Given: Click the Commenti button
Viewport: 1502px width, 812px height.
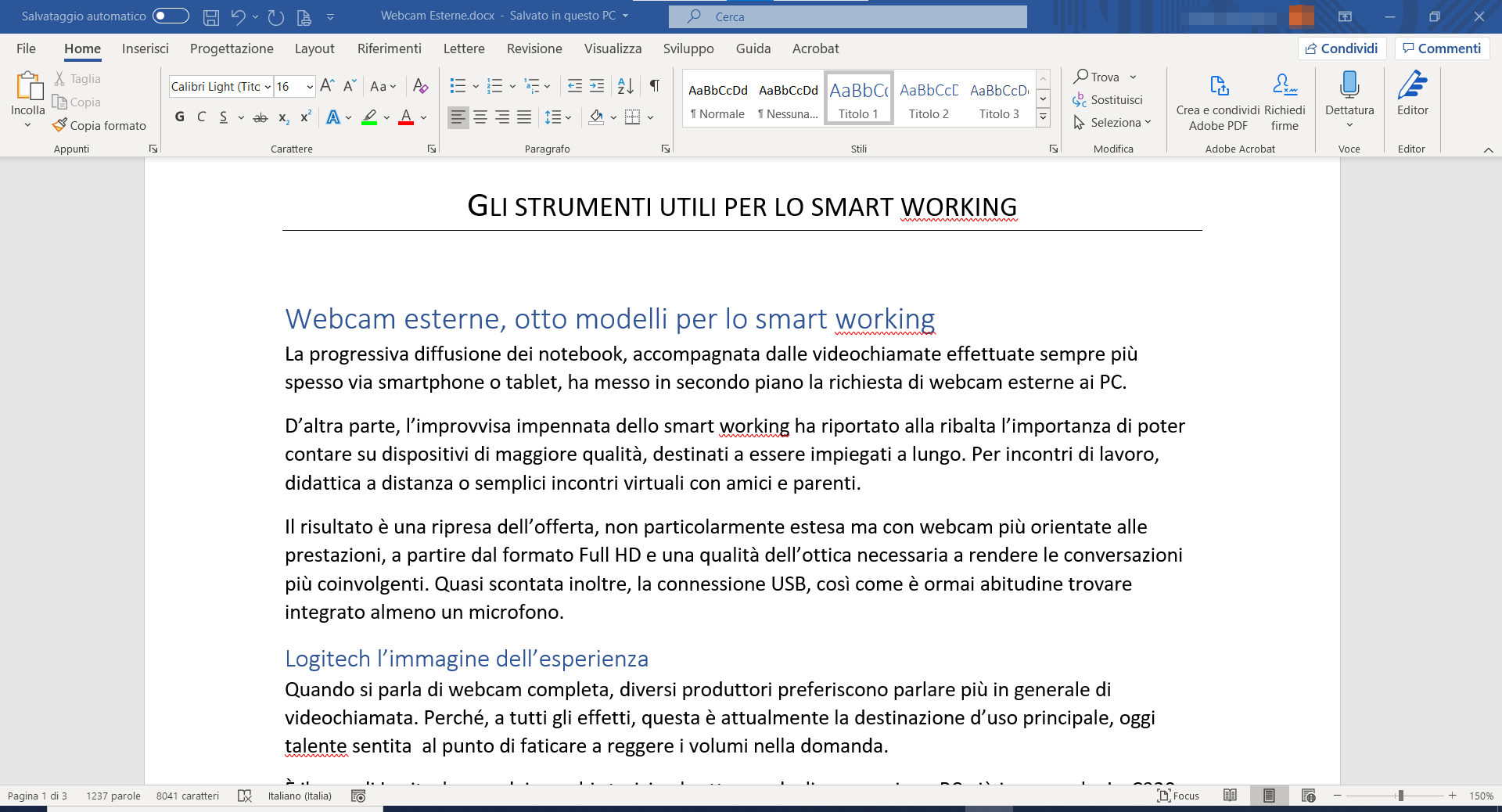Looking at the screenshot, I should (x=1442, y=49).
